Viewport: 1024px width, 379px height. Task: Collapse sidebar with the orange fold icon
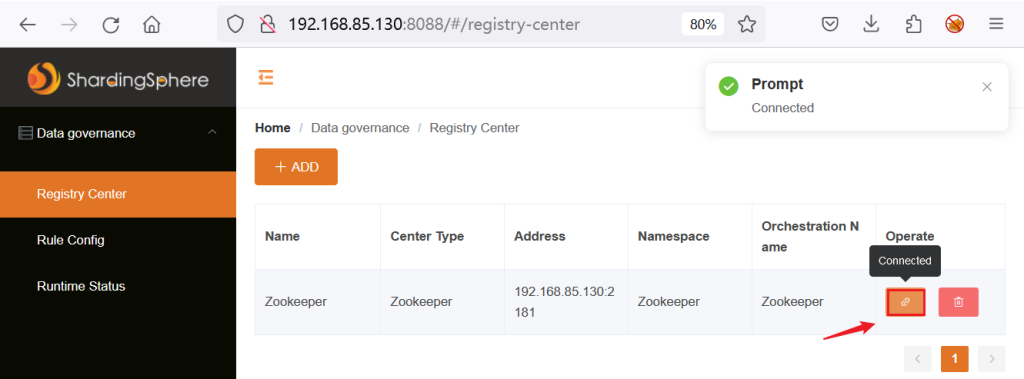tap(265, 78)
